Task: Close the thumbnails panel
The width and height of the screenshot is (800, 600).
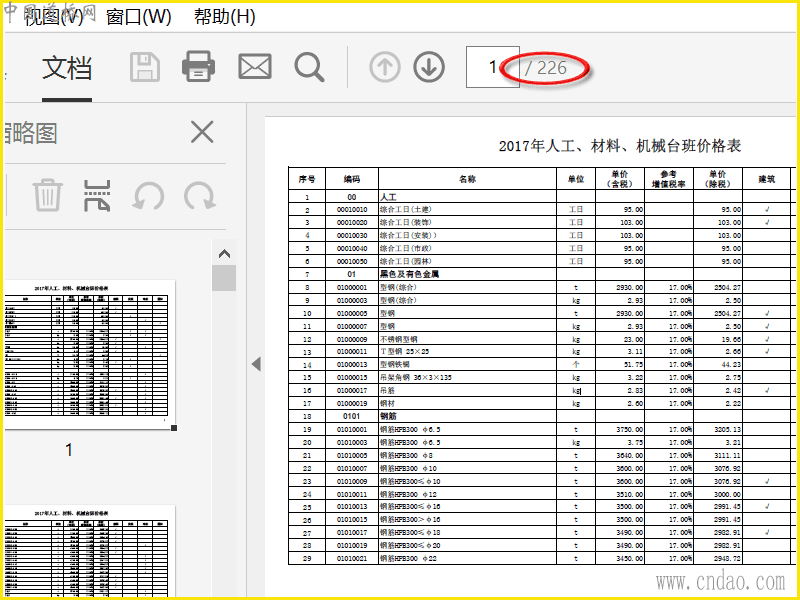Action: coord(202,132)
